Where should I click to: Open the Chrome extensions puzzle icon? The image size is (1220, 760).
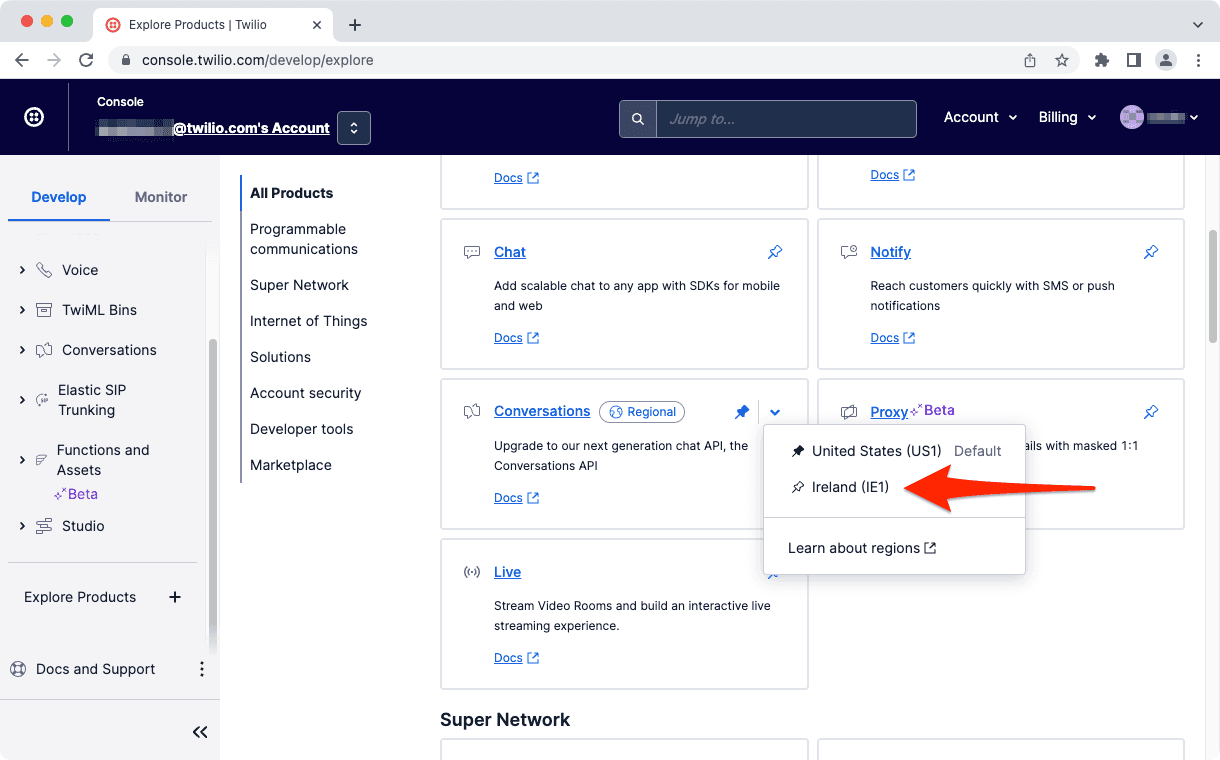[1102, 60]
